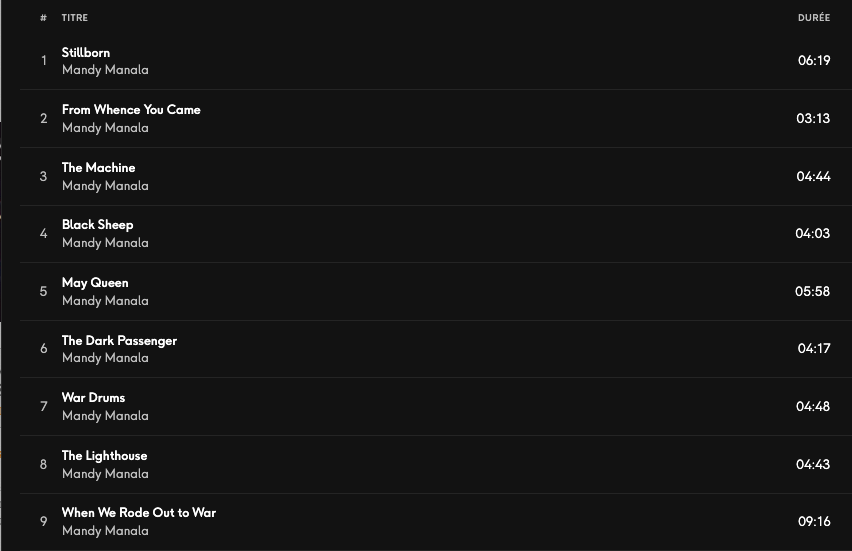Open Mandy Manala artist link under Stillborn
Viewport: 852px width, 551px height.
pyautogui.click(x=105, y=70)
